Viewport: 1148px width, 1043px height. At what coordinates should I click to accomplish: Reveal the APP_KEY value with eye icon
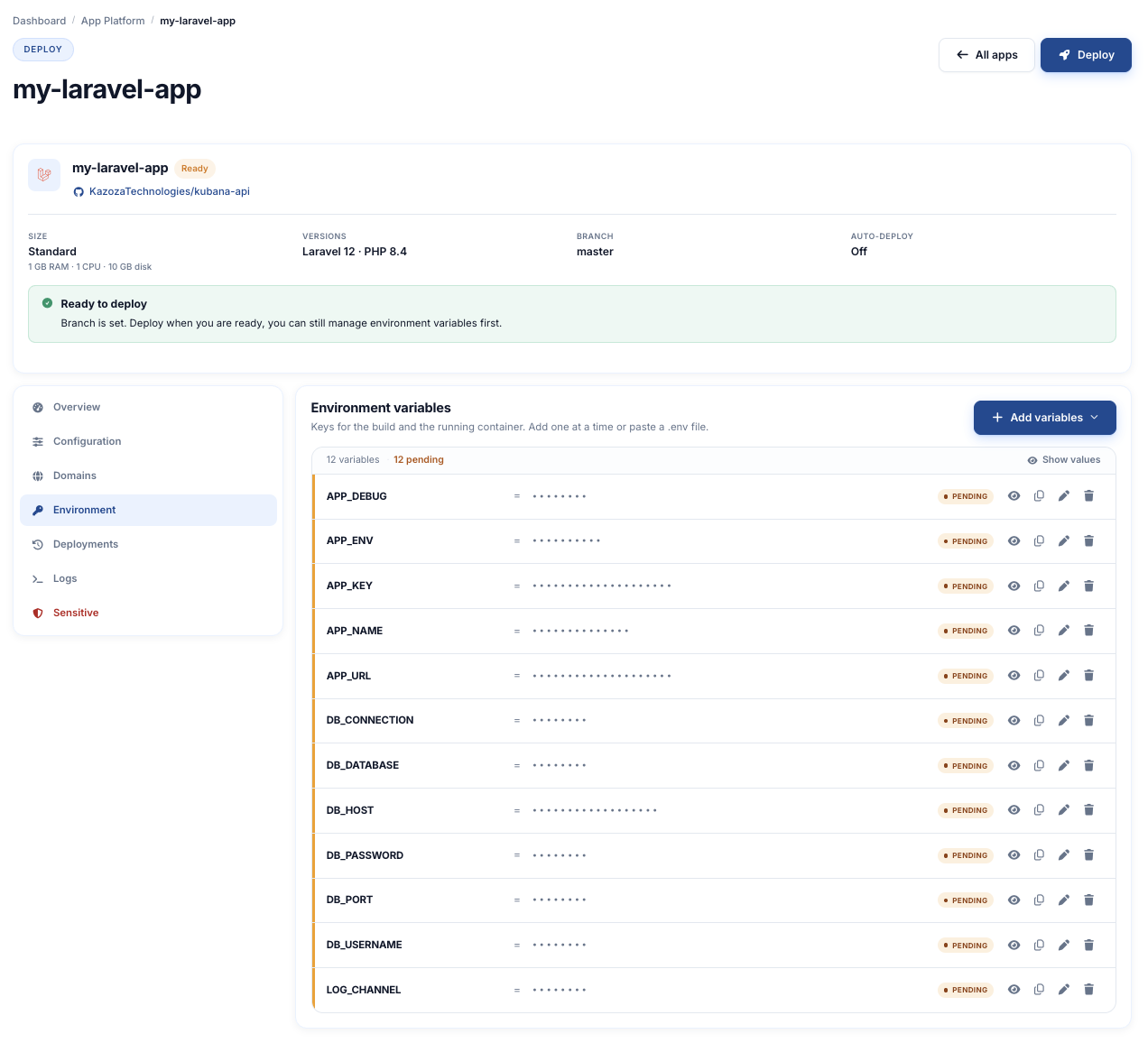(1014, 586)
